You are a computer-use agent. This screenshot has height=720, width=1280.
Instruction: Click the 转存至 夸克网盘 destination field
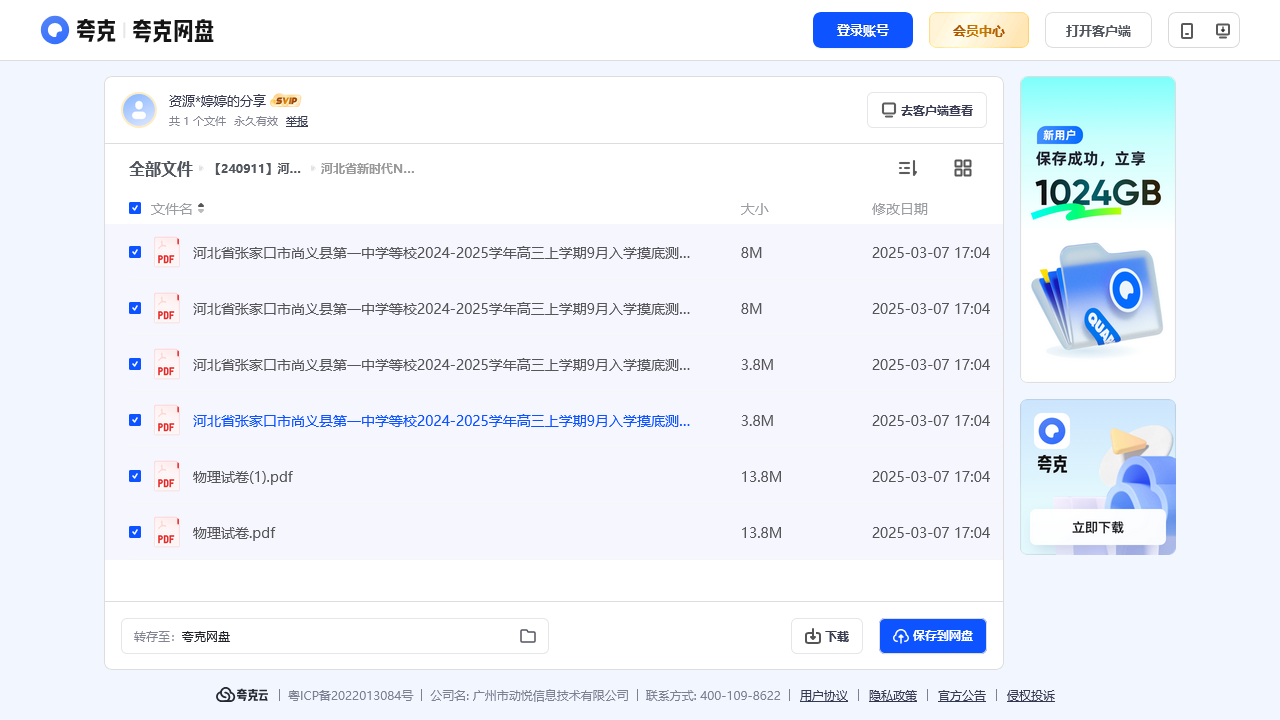335,636
